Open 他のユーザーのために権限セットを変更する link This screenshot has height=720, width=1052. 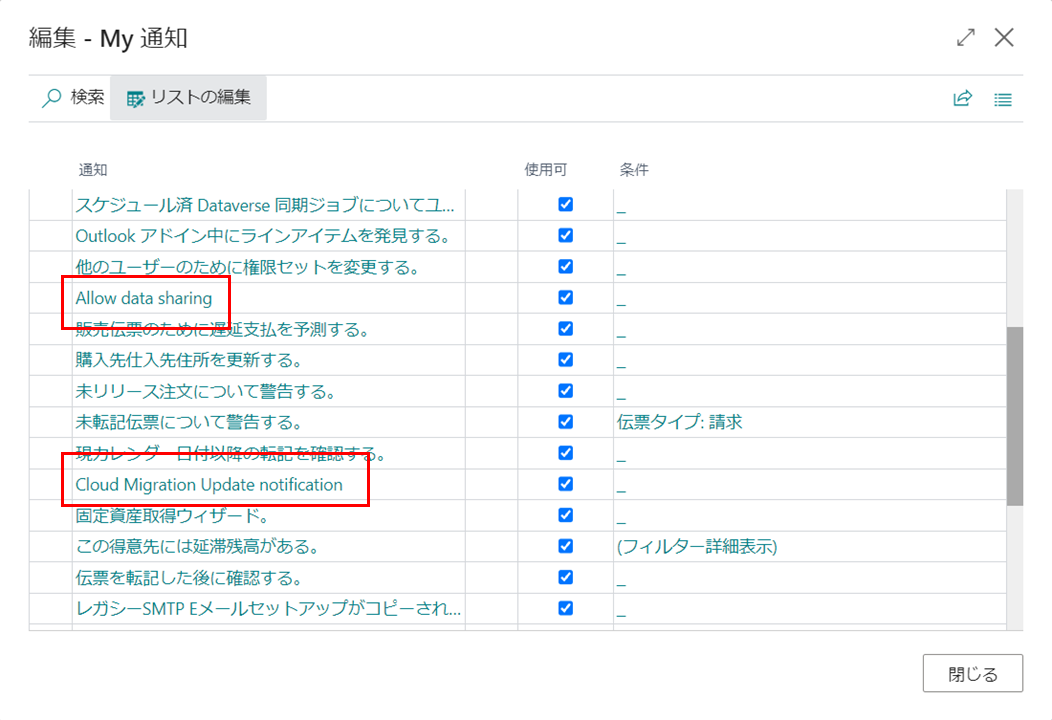[x=248, y=267]
